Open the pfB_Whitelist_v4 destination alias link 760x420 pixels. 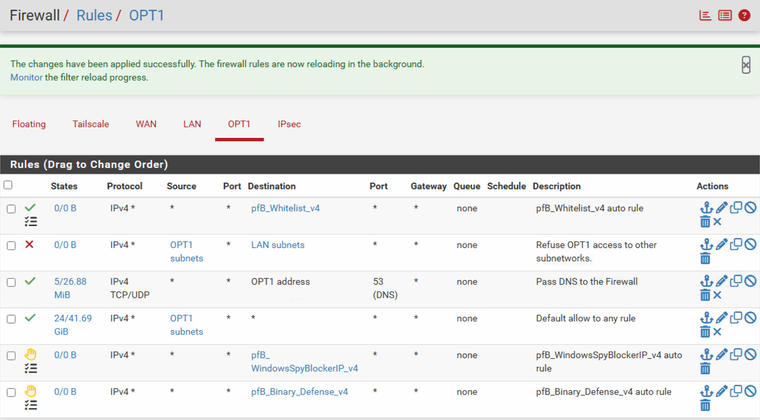tap(285, 208)
